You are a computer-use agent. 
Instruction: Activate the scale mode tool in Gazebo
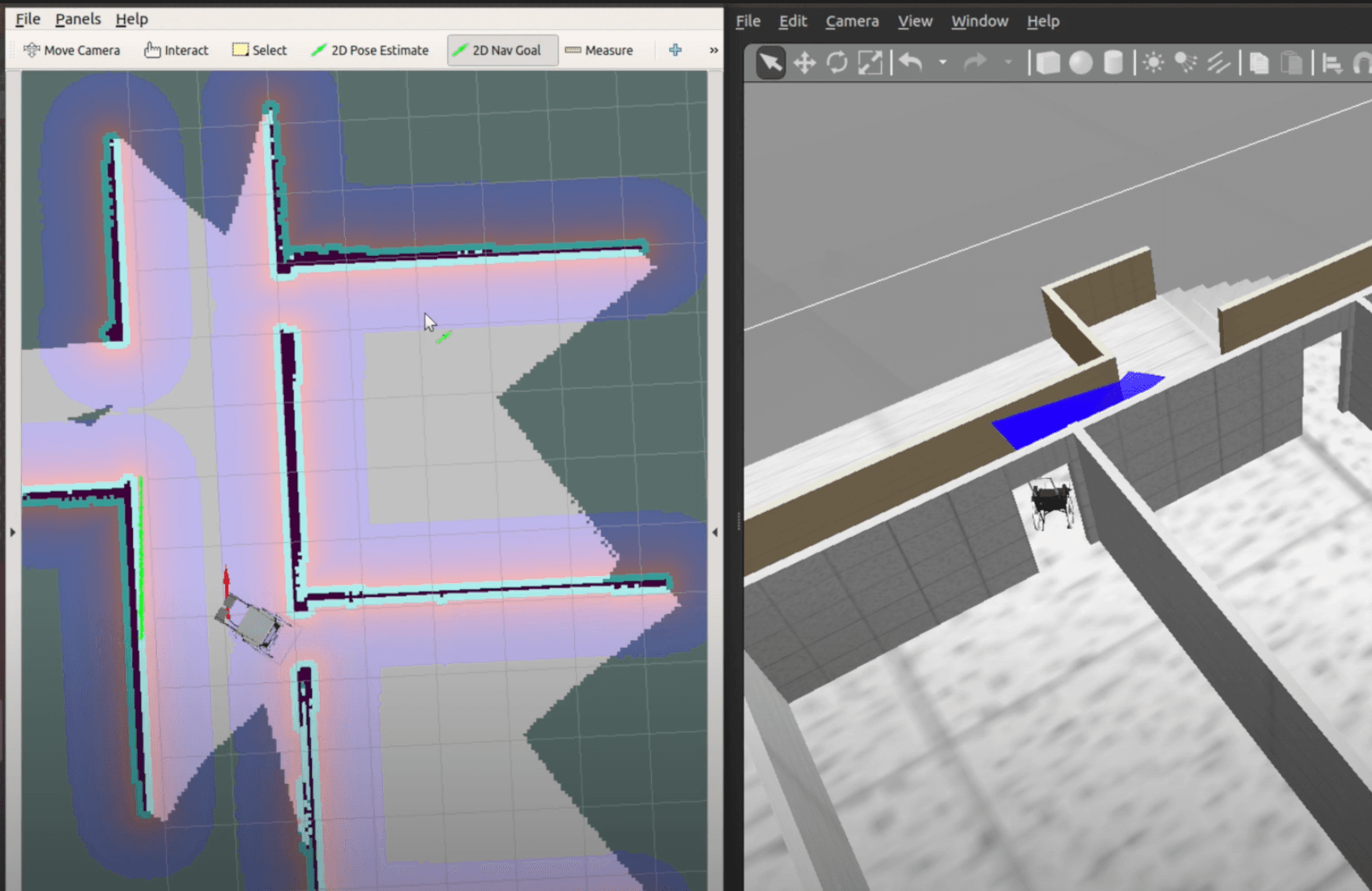pyautogui.click(x=870, y=62)
